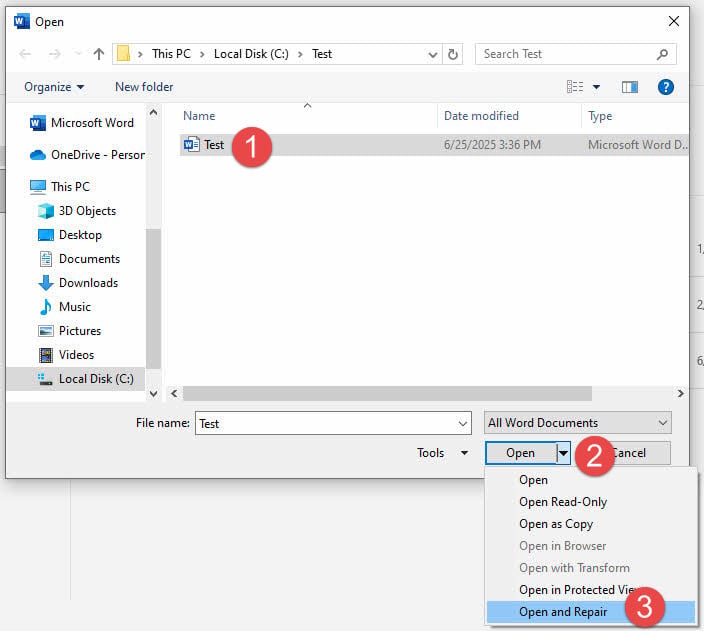Open Desktop in navigation pane
This screenshot has height=631, width=704.
tap(70, 235)
